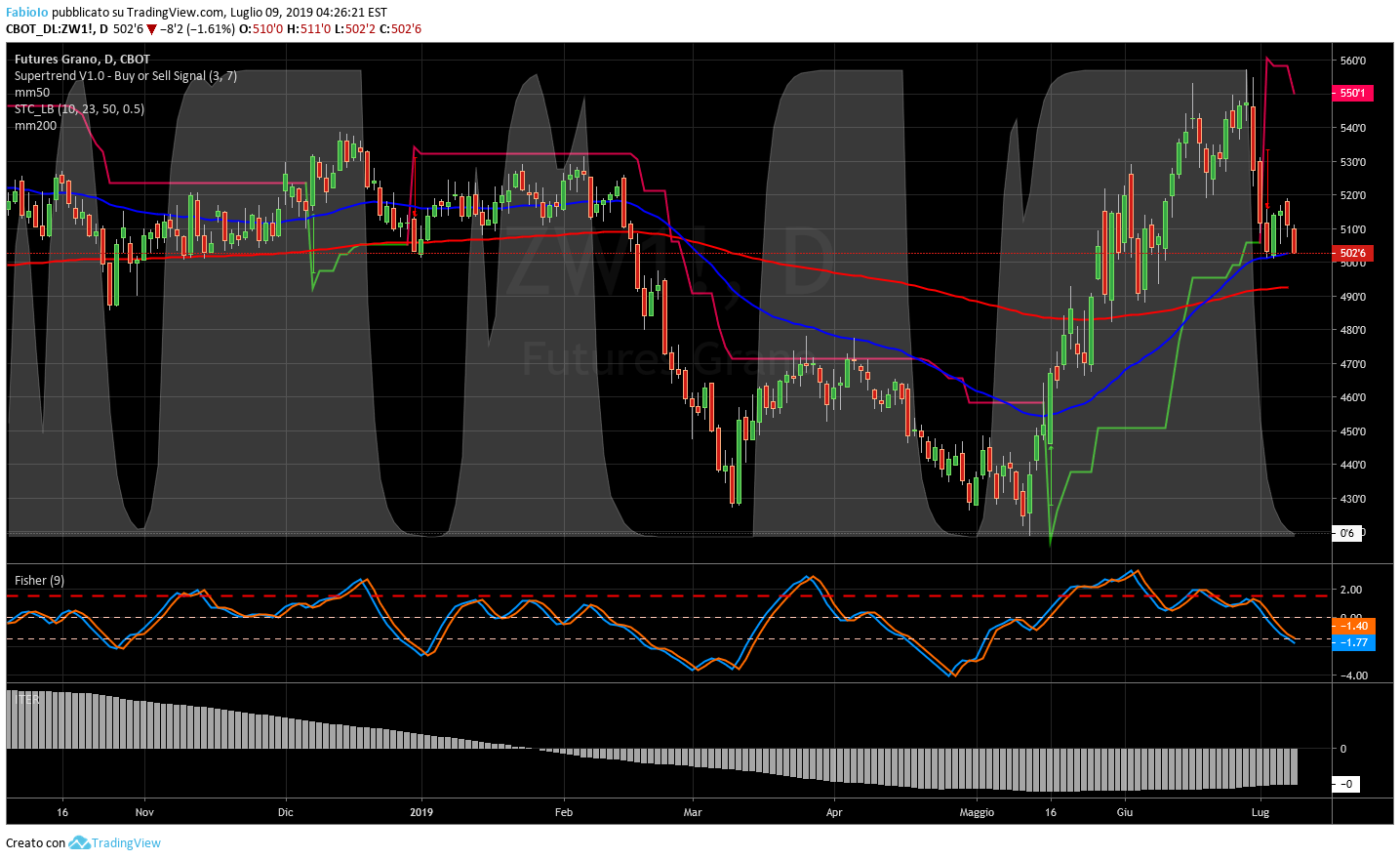The height and width of the screenshot is (860, 1400).
Task: Click the 'CBOT_DL:ZW1!, D' symbol header text
Action: click(57, 29)
